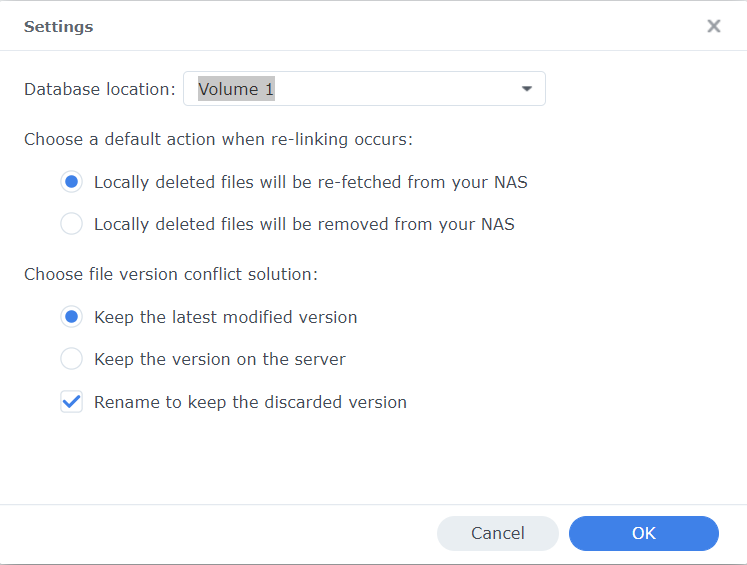Viewport: 747px width, 565px height.
Task: Click the "Keep the latest modified version" label
Action: [225, 317]
